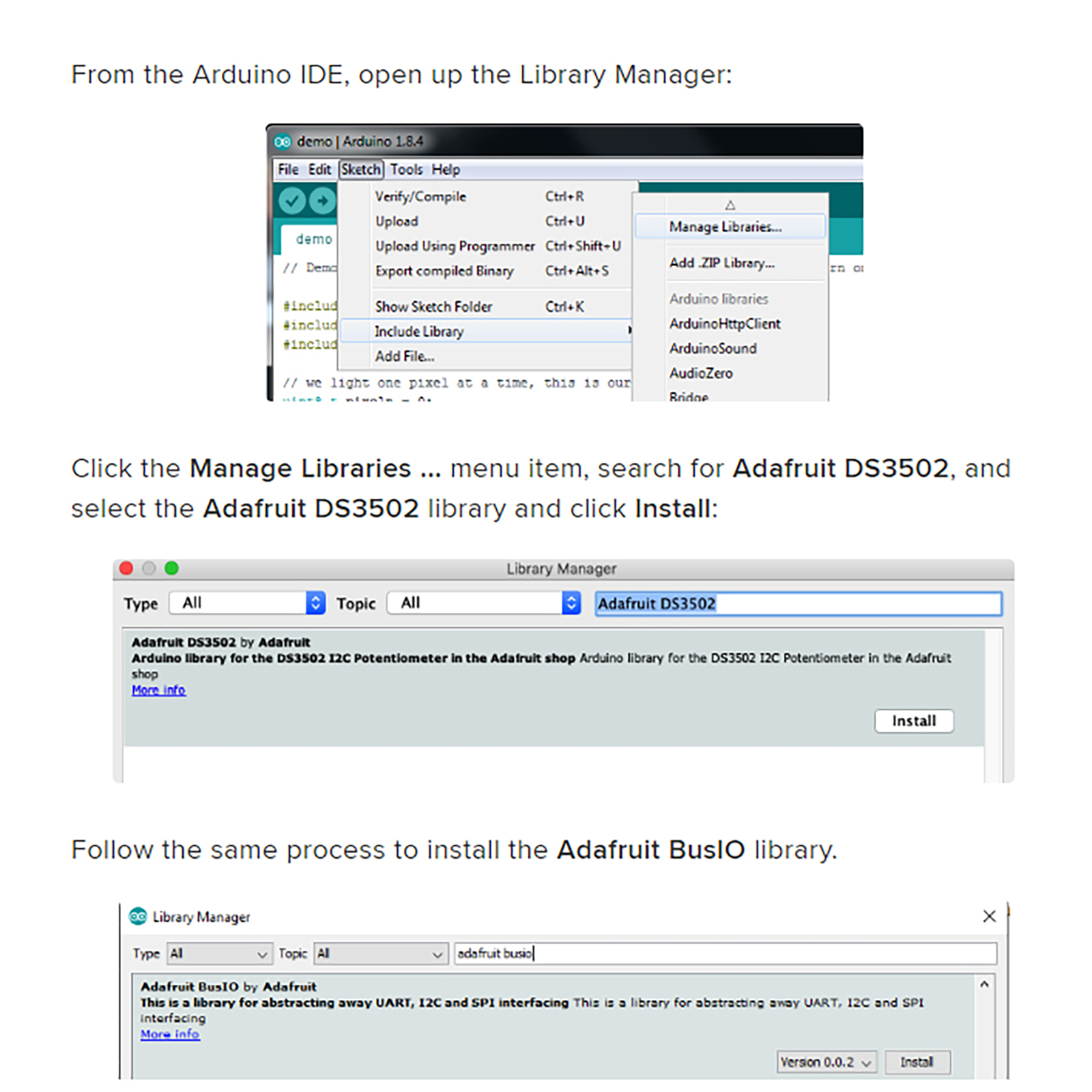Select Manage Libraries... menu item
Screen dimensions: 1092x1092
point(725,227)
